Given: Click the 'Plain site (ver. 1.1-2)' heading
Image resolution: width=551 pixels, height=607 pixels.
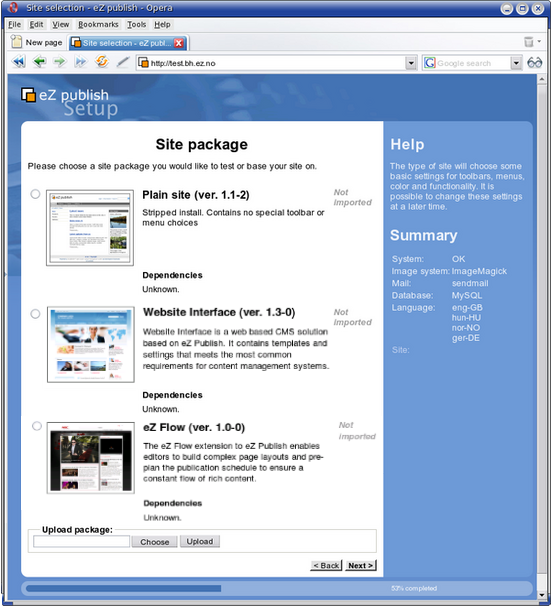Looking at the screenshot, I should (196, 195).
